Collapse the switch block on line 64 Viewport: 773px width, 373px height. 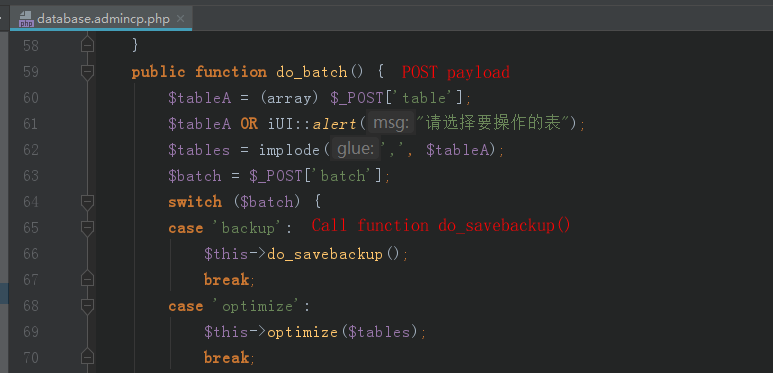click(x=87, y=202)
